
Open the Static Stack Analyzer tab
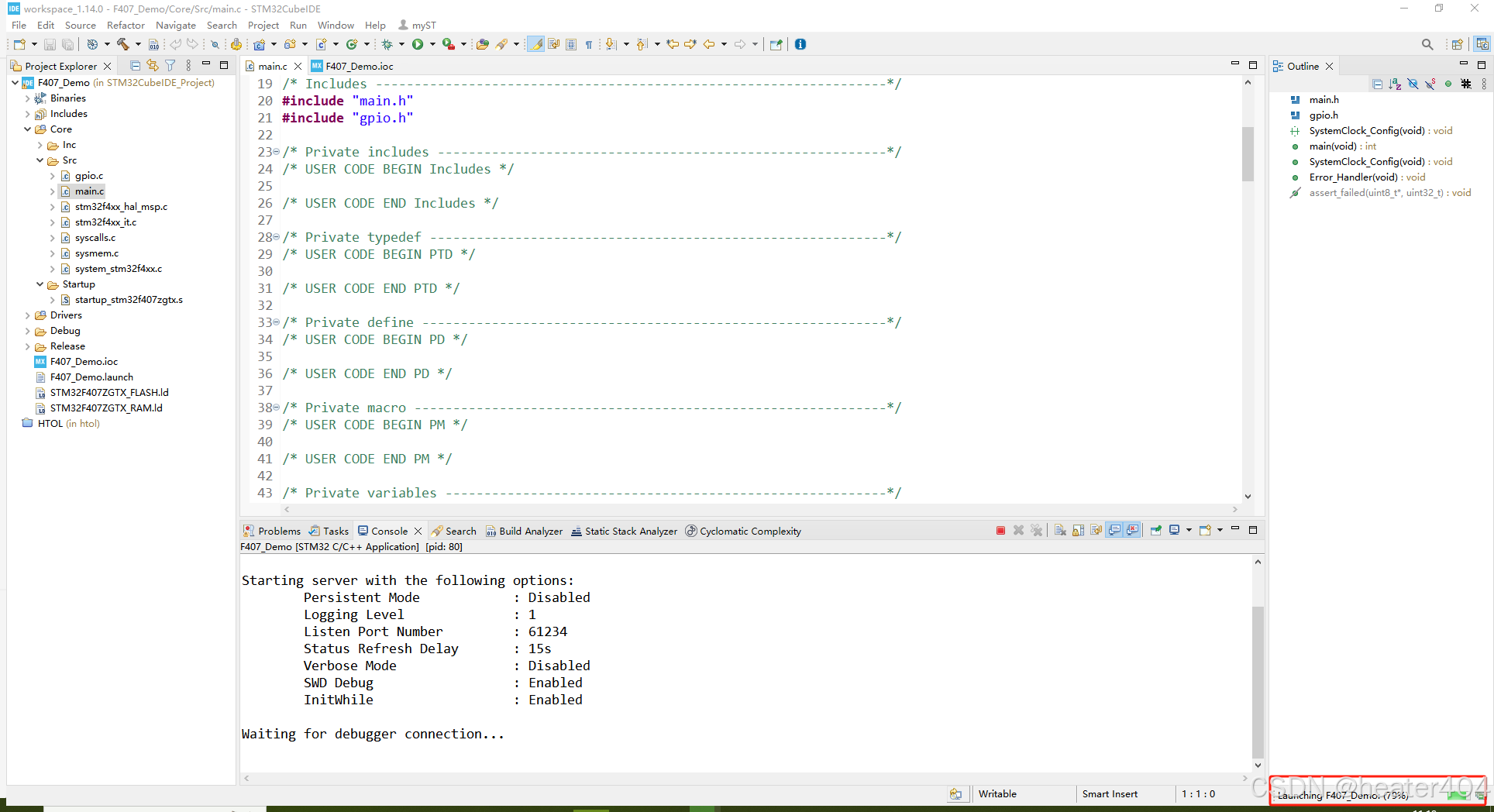pos(624,531)
